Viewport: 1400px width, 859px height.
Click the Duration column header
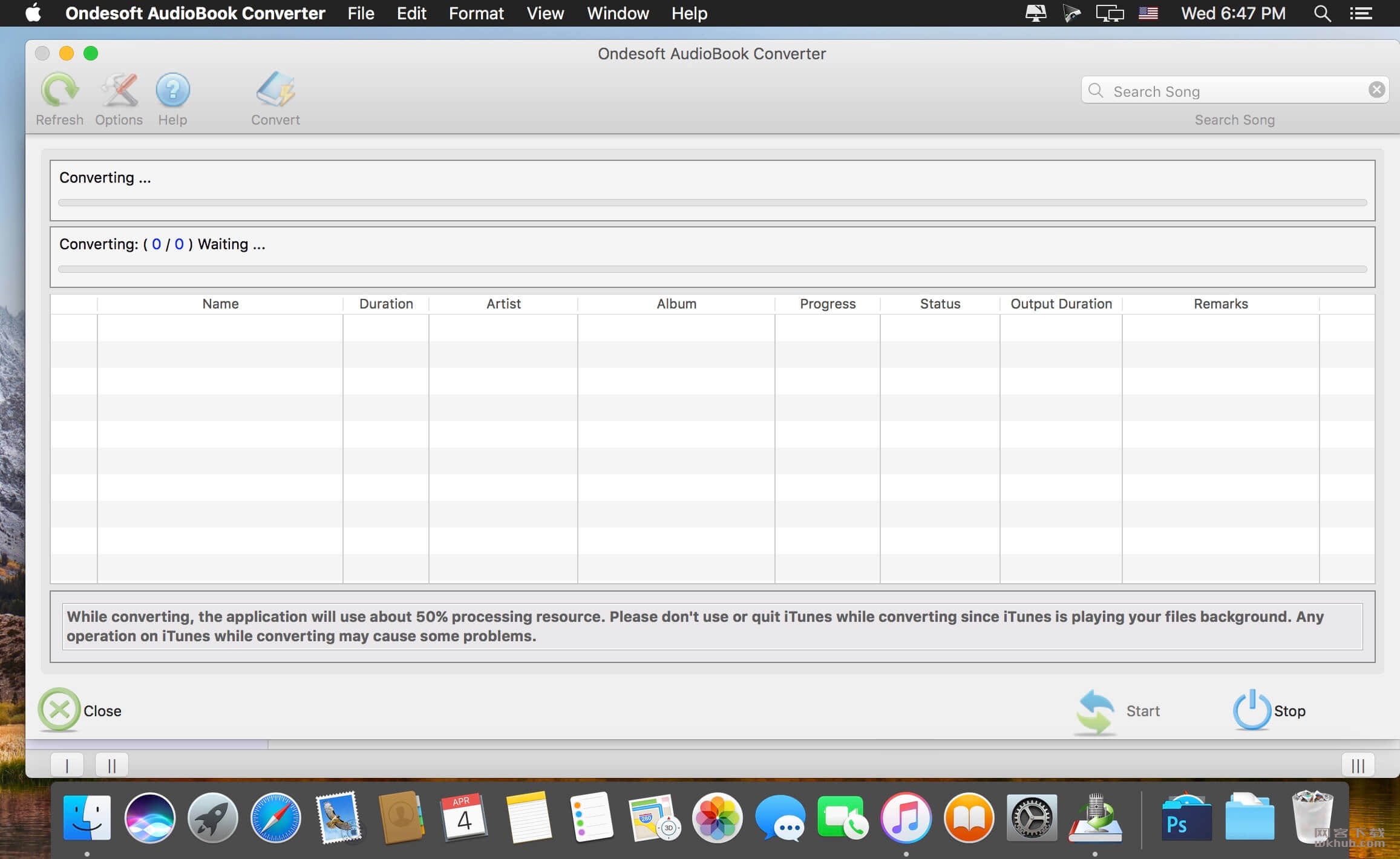pos(386,304)
